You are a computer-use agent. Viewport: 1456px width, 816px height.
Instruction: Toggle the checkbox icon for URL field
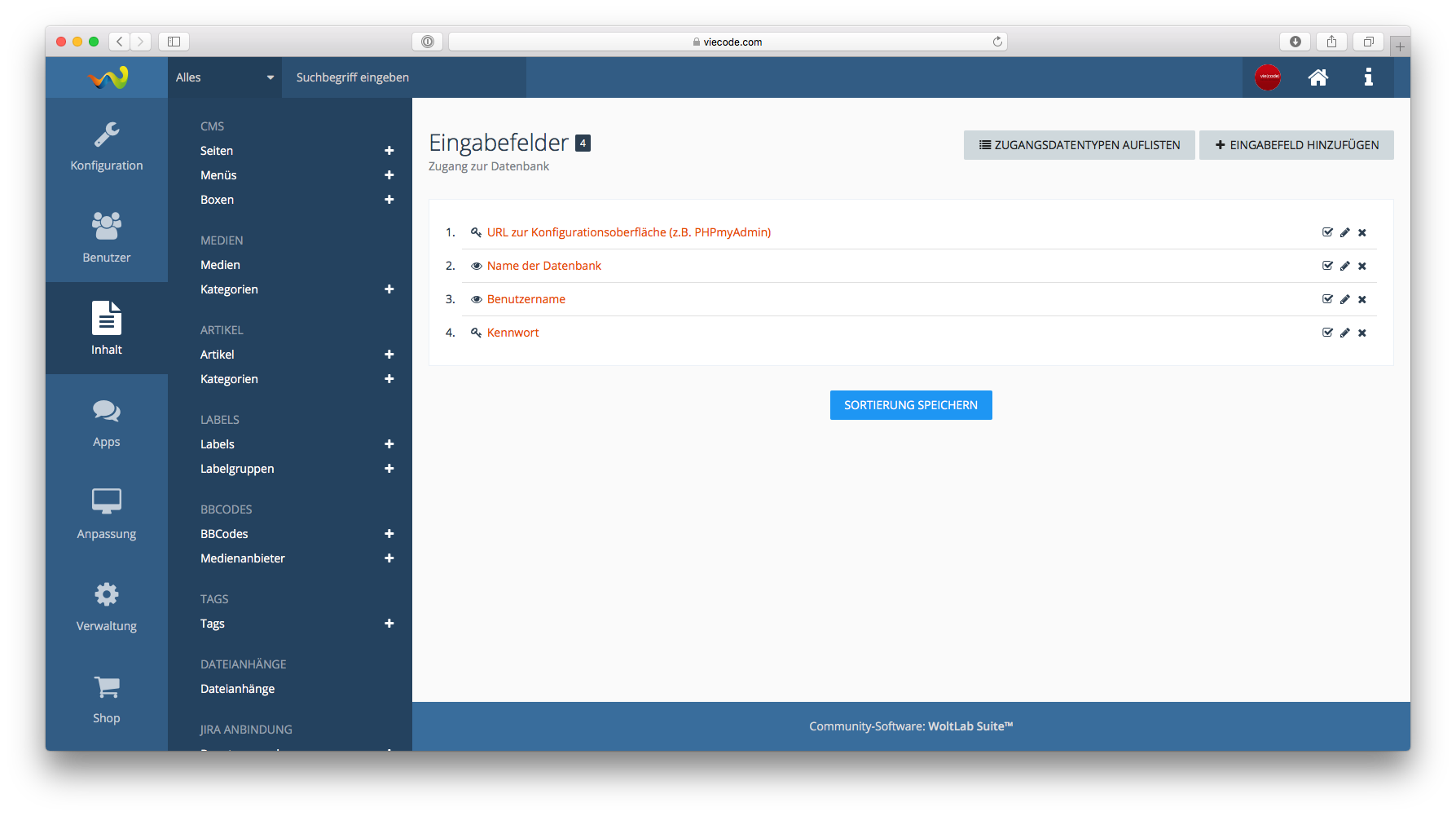(x=1327, y=232)
